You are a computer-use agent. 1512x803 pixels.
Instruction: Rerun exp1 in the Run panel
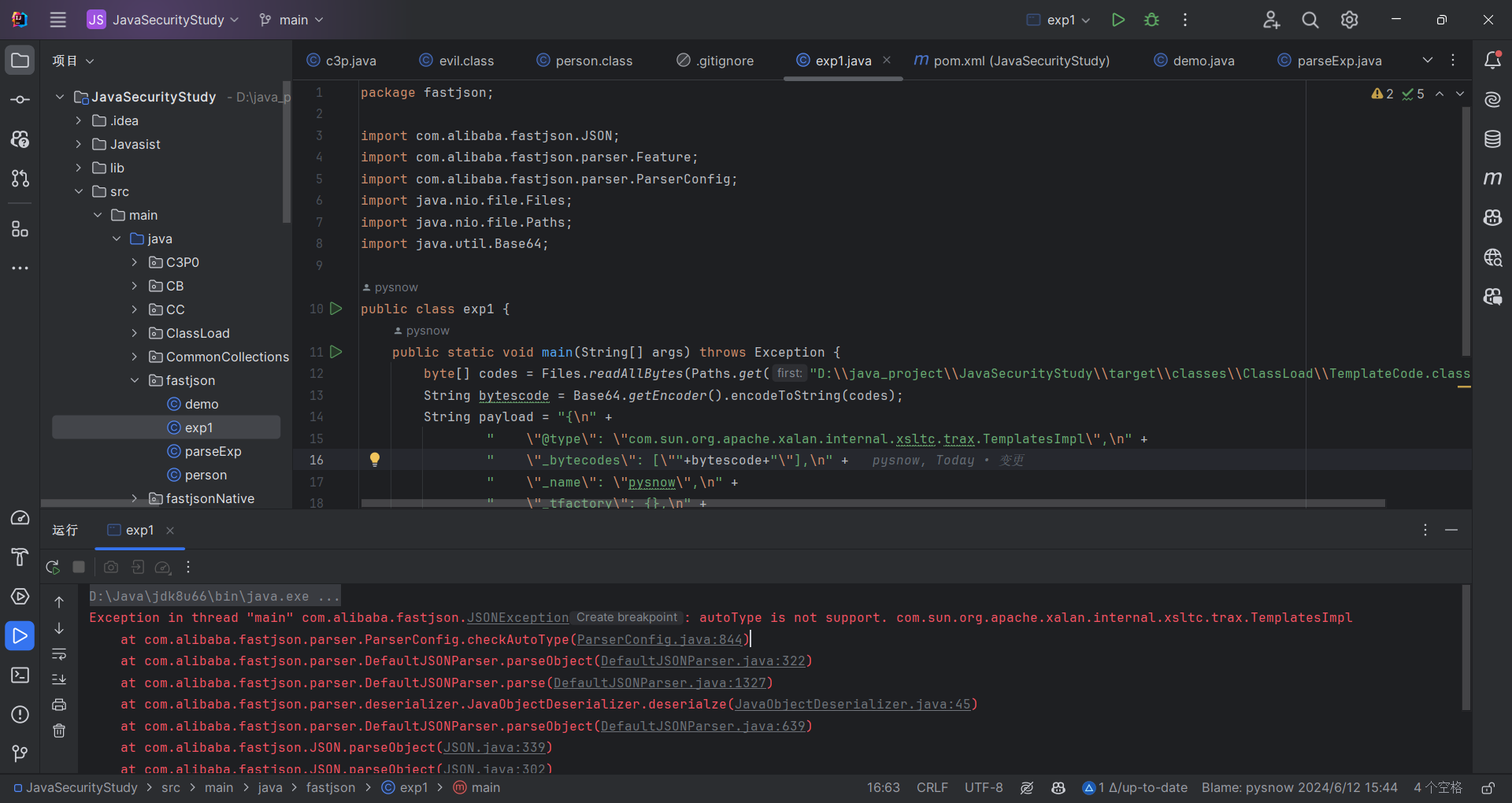(x=53, y=567)
